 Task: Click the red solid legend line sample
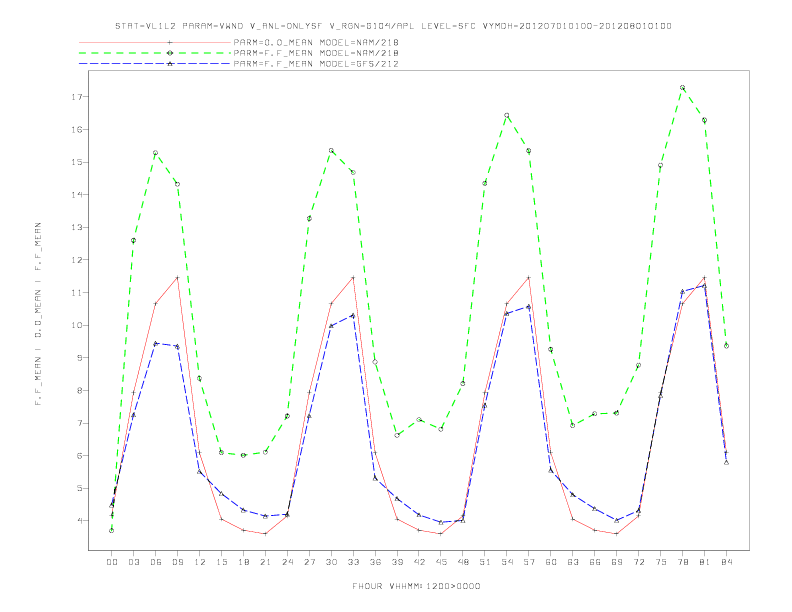point(155,42)
